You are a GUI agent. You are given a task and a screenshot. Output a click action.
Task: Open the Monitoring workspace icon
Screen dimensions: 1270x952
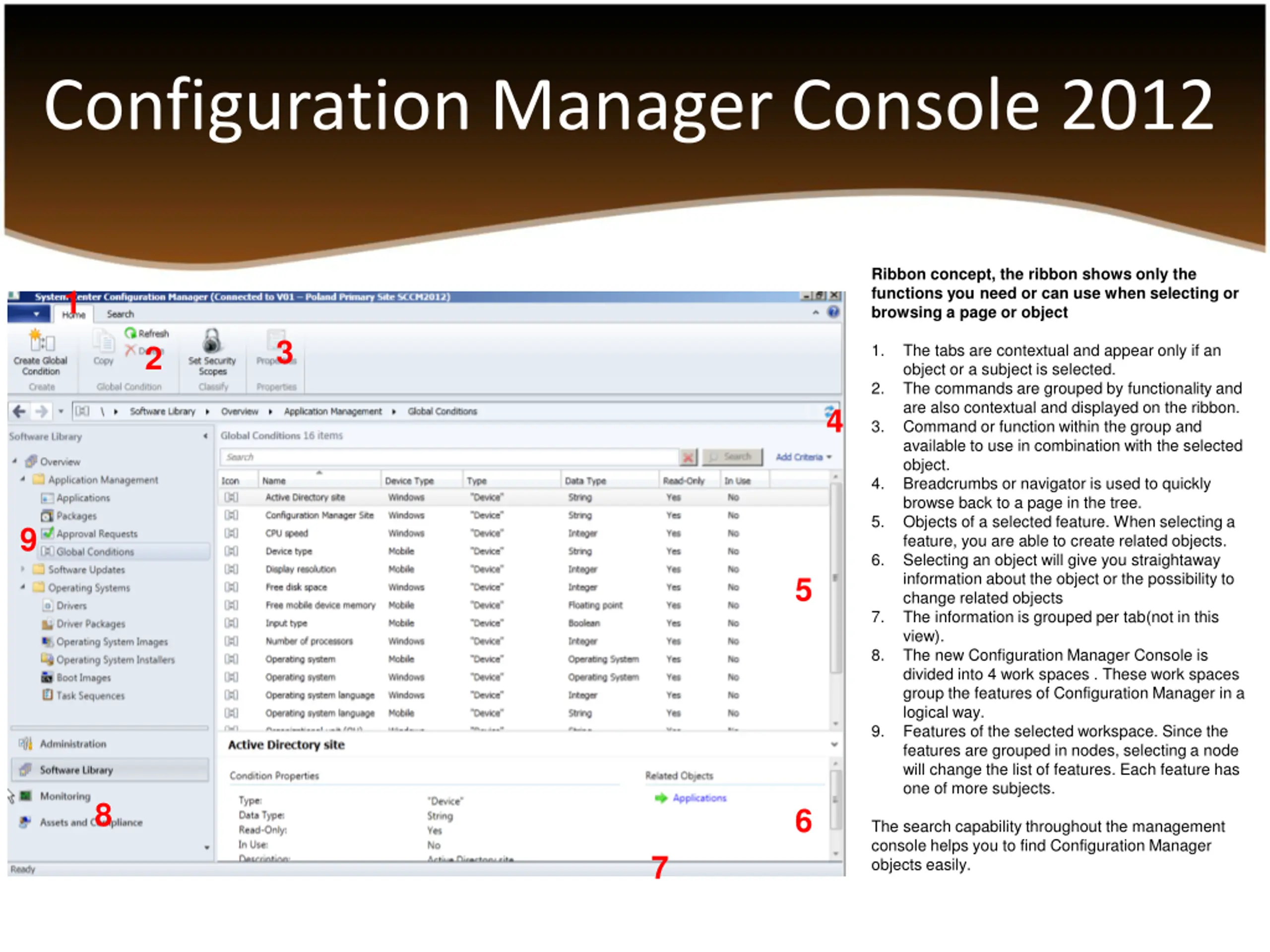25,796
